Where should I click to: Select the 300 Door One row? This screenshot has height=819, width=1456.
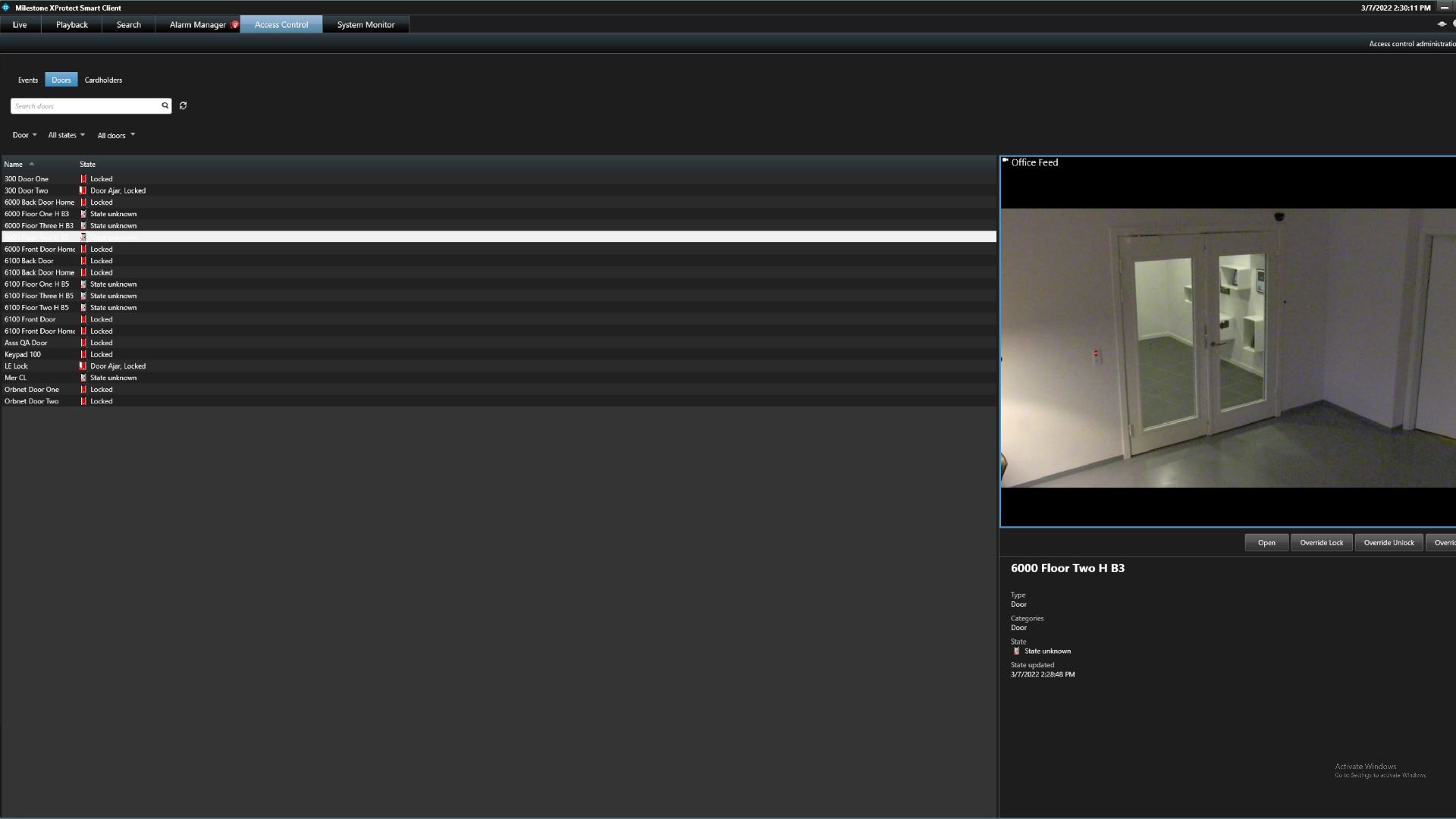[x=499, y=179]
